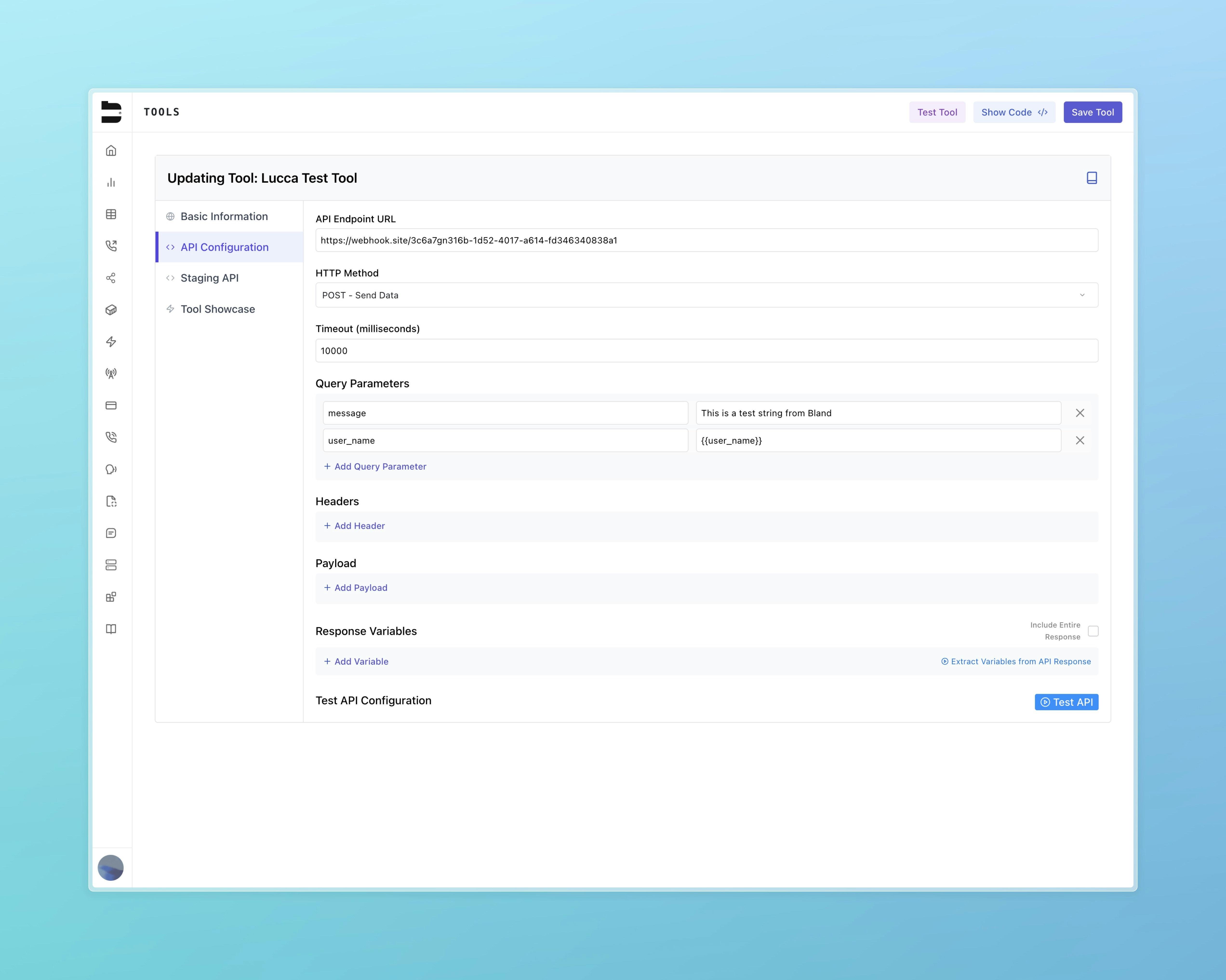This screenshot has width=1226, height=980.
Task: Open the broadcast antenna sidebar icon
Action: [x=111, y=374]
